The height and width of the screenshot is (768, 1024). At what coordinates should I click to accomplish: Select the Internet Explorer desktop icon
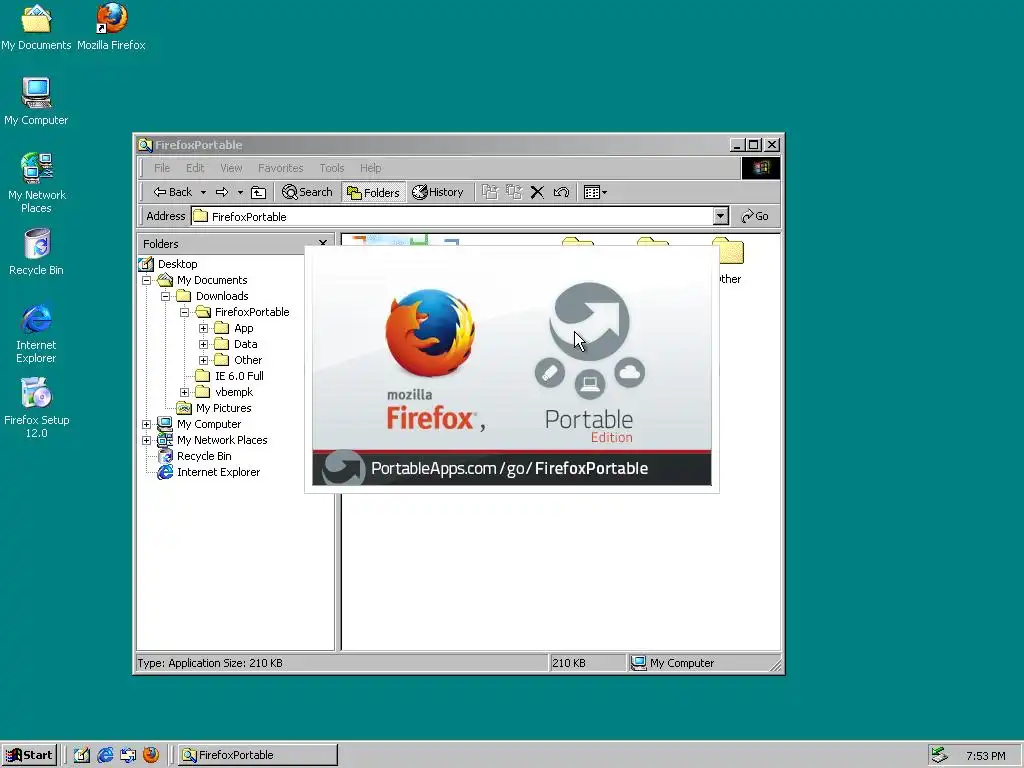36,333
